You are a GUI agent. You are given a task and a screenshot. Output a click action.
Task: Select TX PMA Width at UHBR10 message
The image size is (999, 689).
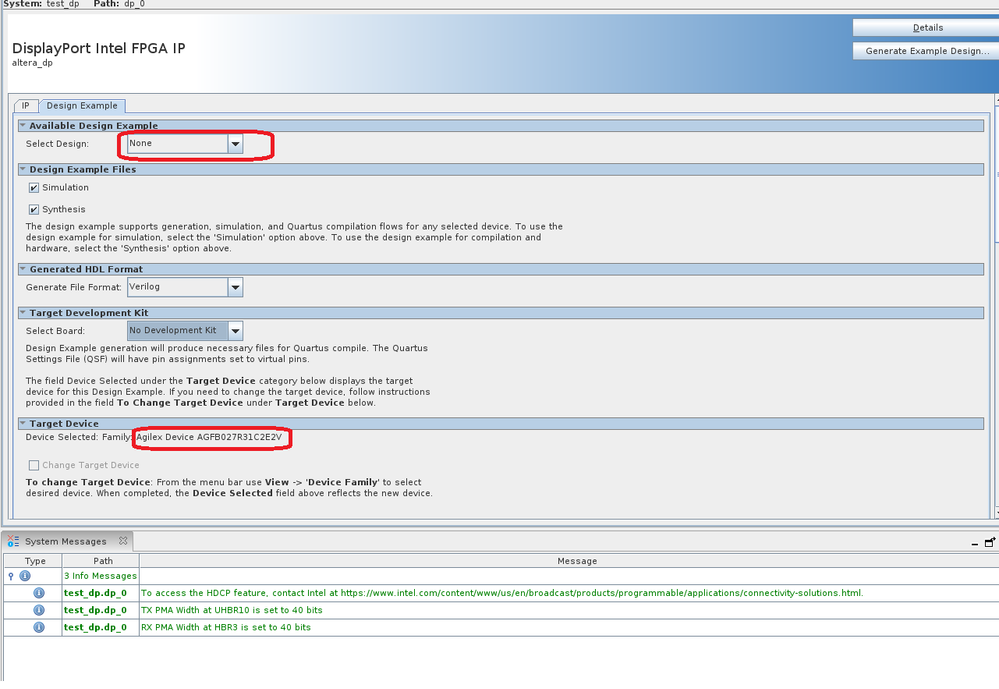tap(232, 610)
